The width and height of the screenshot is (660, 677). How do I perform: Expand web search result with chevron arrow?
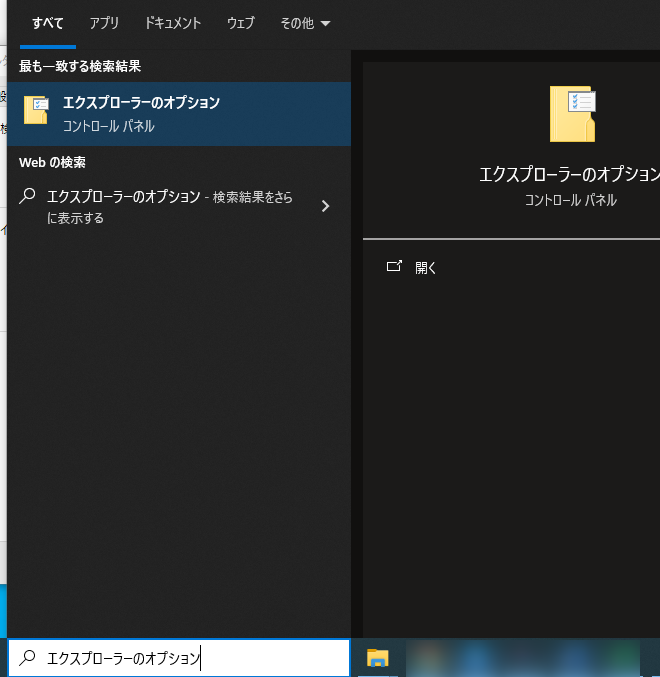tap(325, 206)
